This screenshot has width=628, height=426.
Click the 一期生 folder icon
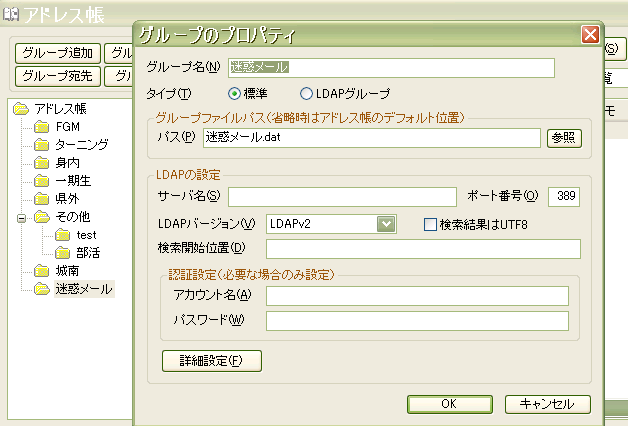click(x=42, y=181)
